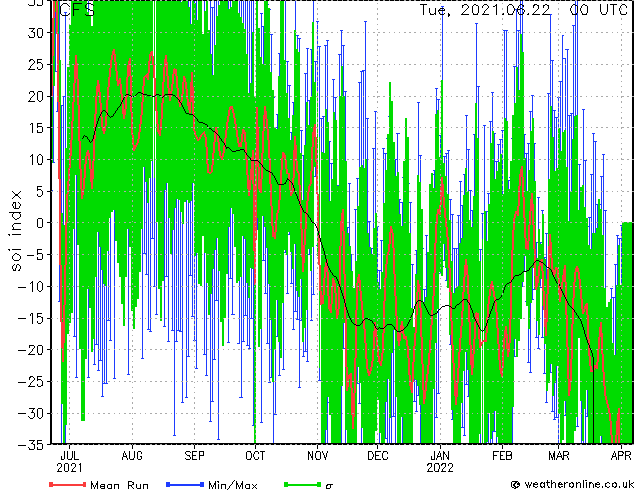Click the MAR x-axis label

coord(558,456)
